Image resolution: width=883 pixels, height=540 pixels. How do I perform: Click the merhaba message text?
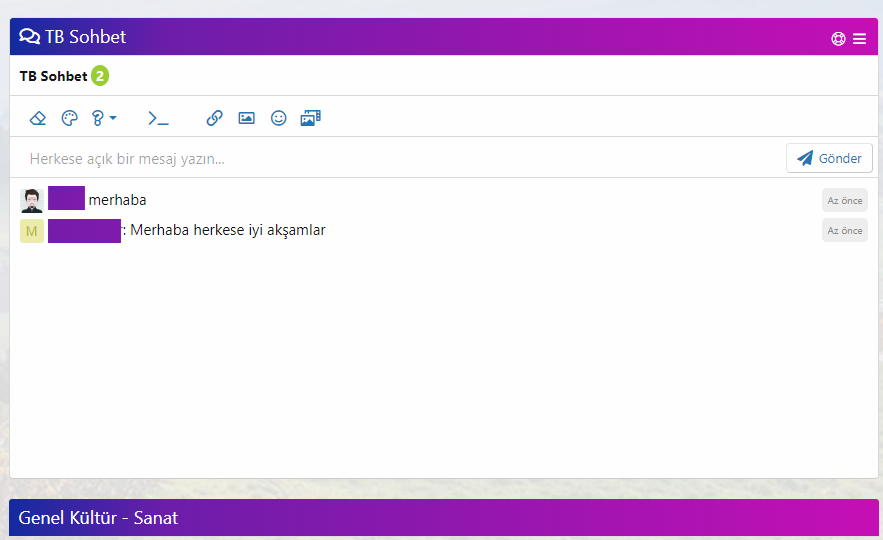pos(117,200)
